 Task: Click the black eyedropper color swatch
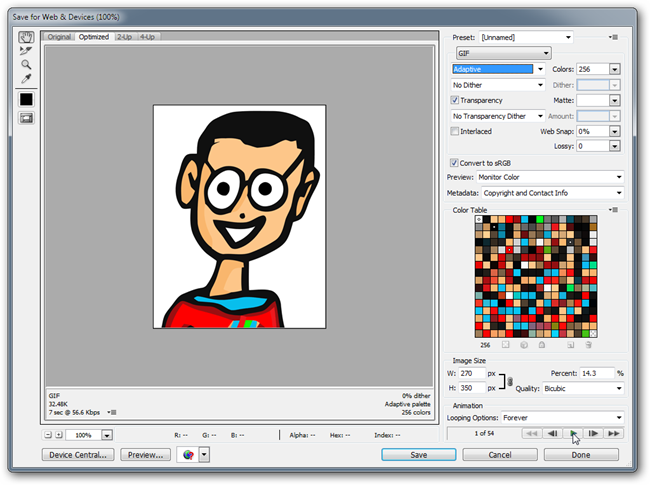[26, 99]
